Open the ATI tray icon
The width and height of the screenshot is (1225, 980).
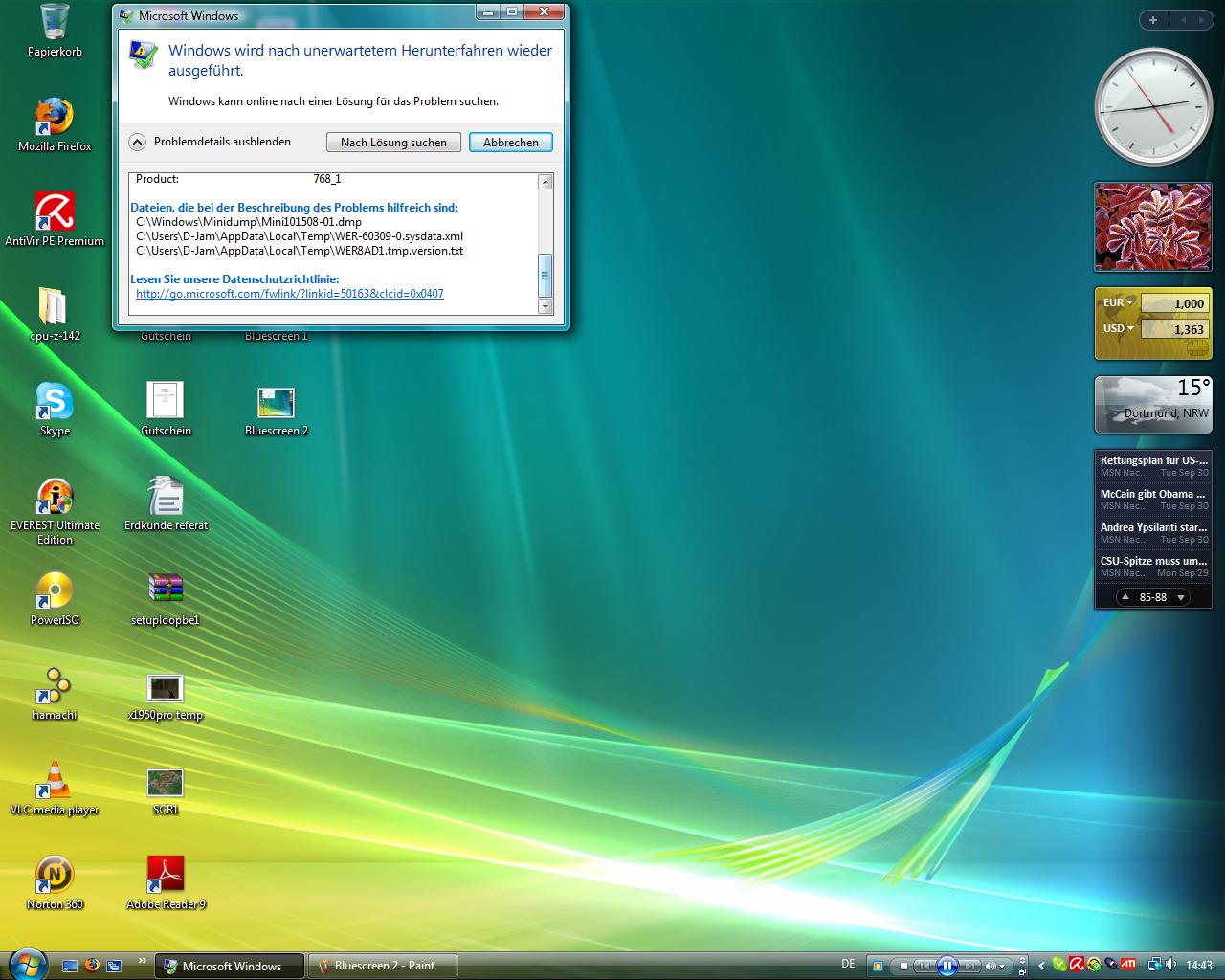click(x=1128, y=964)
